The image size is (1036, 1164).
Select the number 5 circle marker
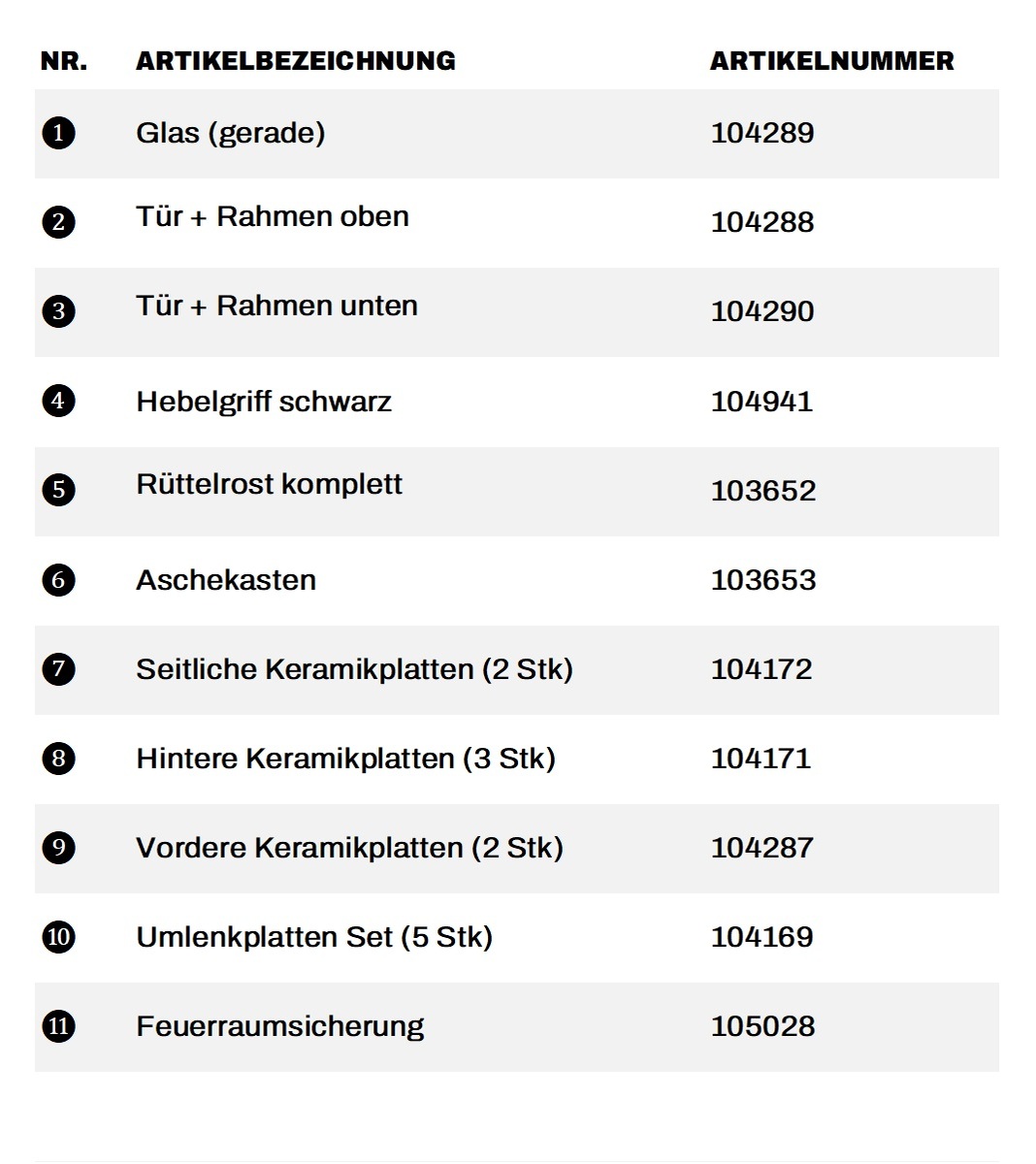pos(59,490)
